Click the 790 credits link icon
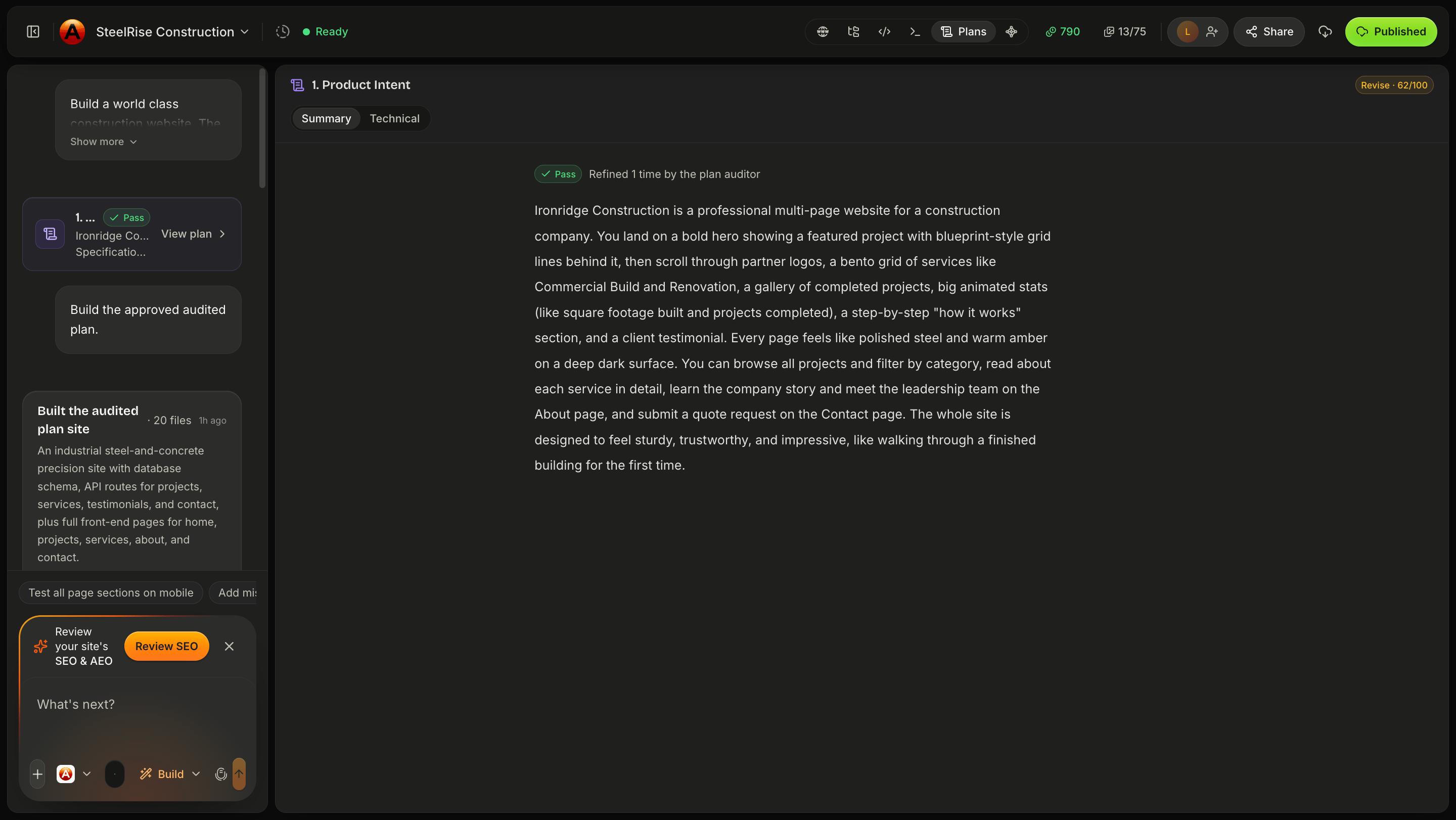The width and height of the screenshot is (1456, 820). point(1063,32)
